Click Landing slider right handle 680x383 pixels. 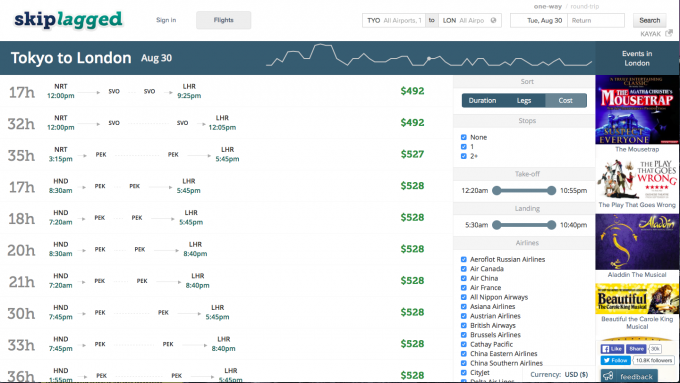pos(551,225)
